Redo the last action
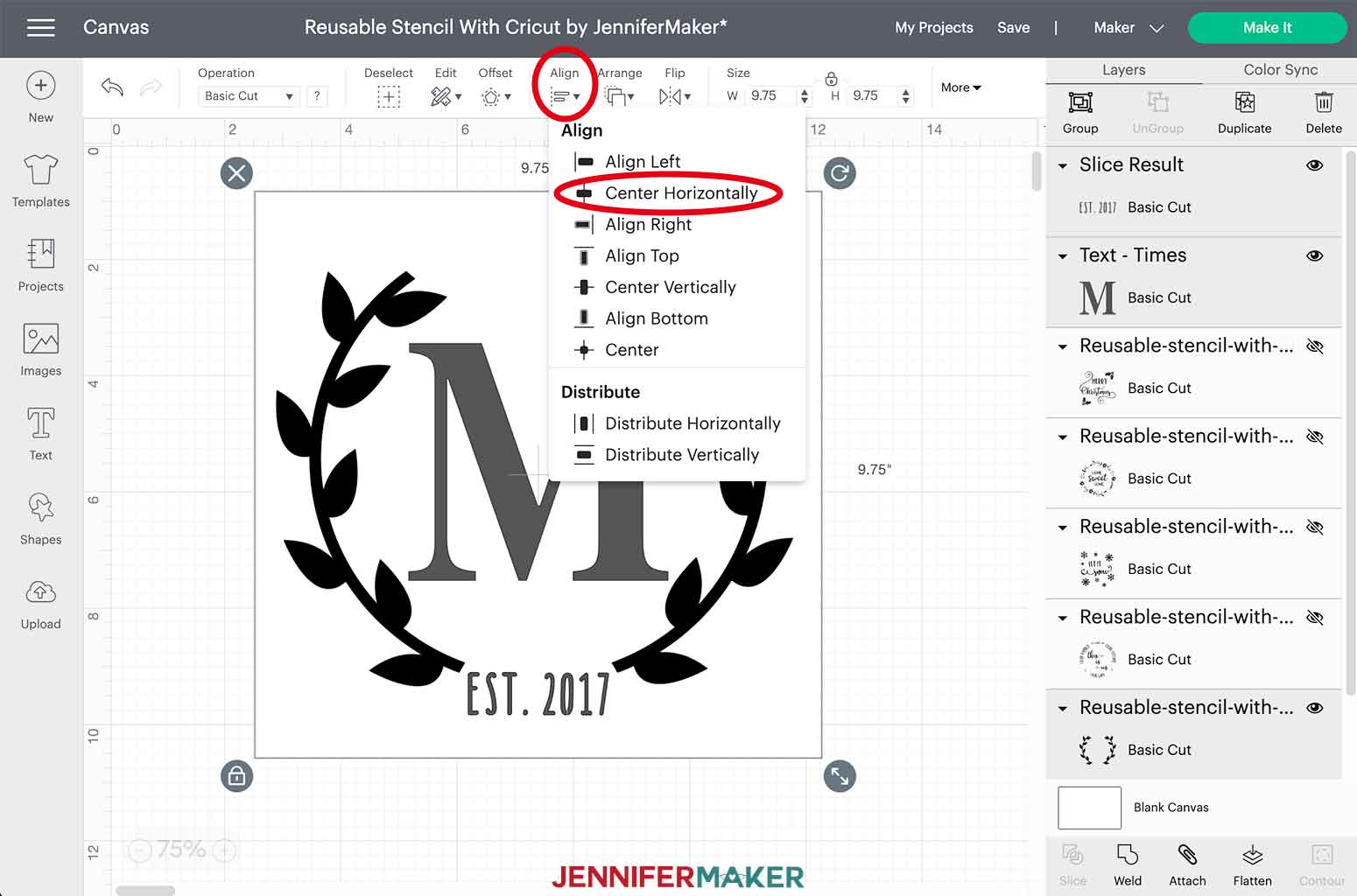The width and height of the screenshot is (1357, 896). tap(151, 87)
